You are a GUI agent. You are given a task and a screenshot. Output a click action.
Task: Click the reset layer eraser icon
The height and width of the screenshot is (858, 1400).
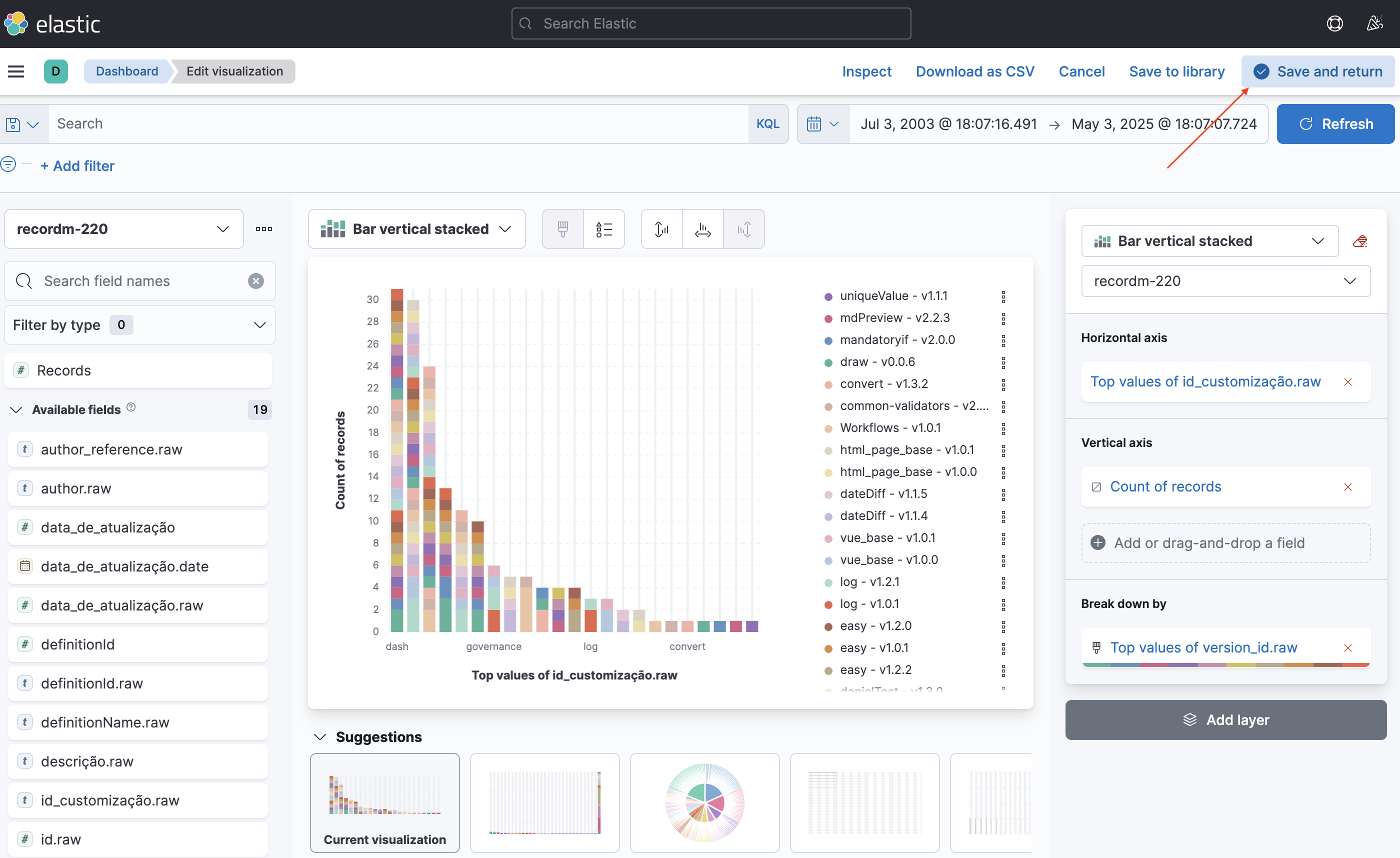[x=1359, y=241]
